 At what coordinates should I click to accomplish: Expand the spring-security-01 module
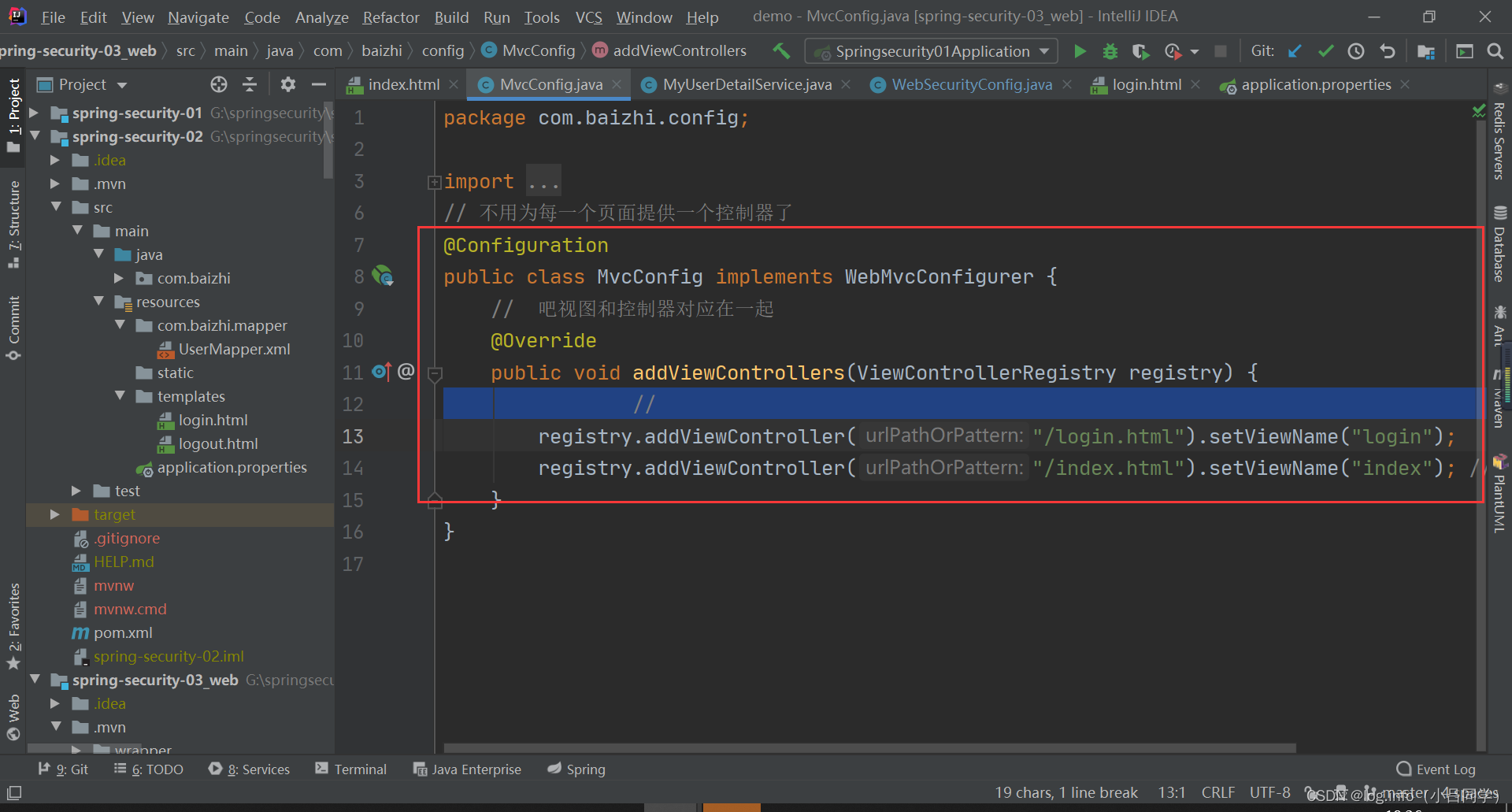click(34, 113)
